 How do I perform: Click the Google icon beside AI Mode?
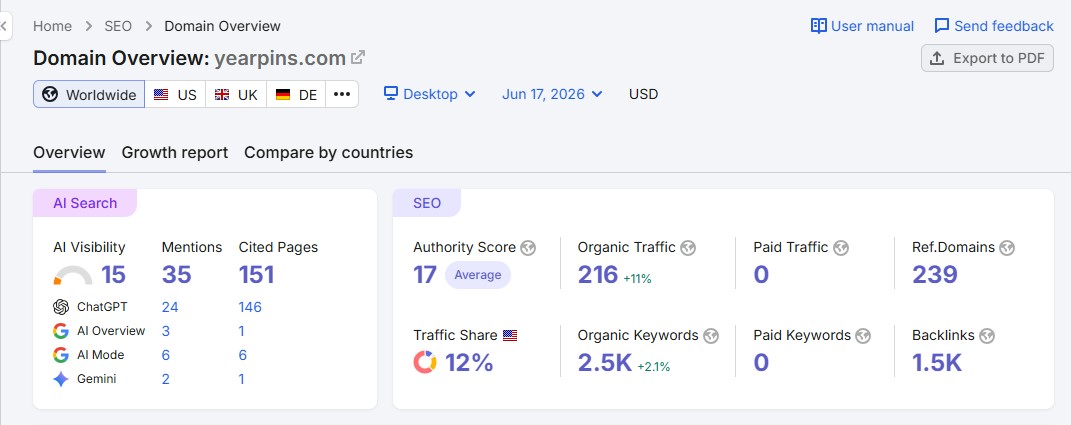tap(61, 355)
